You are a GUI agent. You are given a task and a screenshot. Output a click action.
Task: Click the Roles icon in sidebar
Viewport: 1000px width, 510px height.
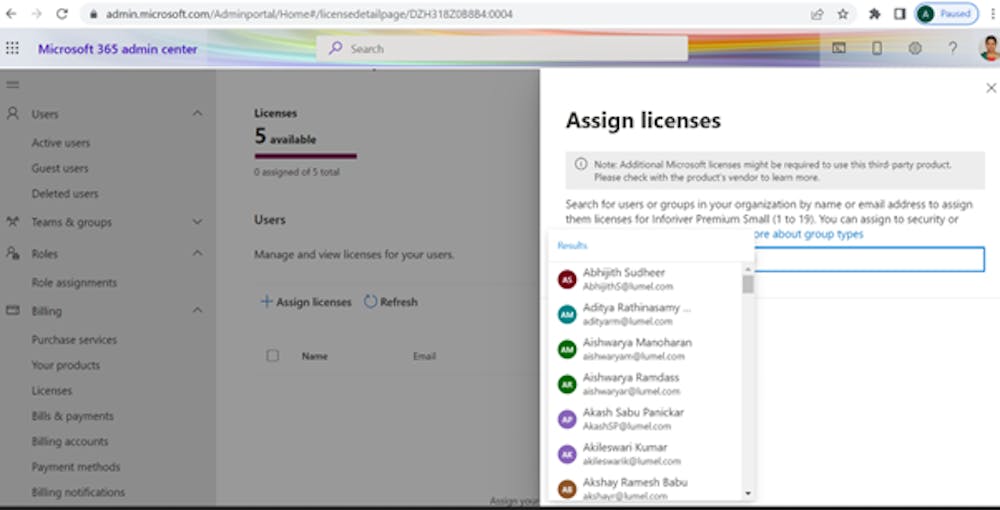click(x=12, y=253)
